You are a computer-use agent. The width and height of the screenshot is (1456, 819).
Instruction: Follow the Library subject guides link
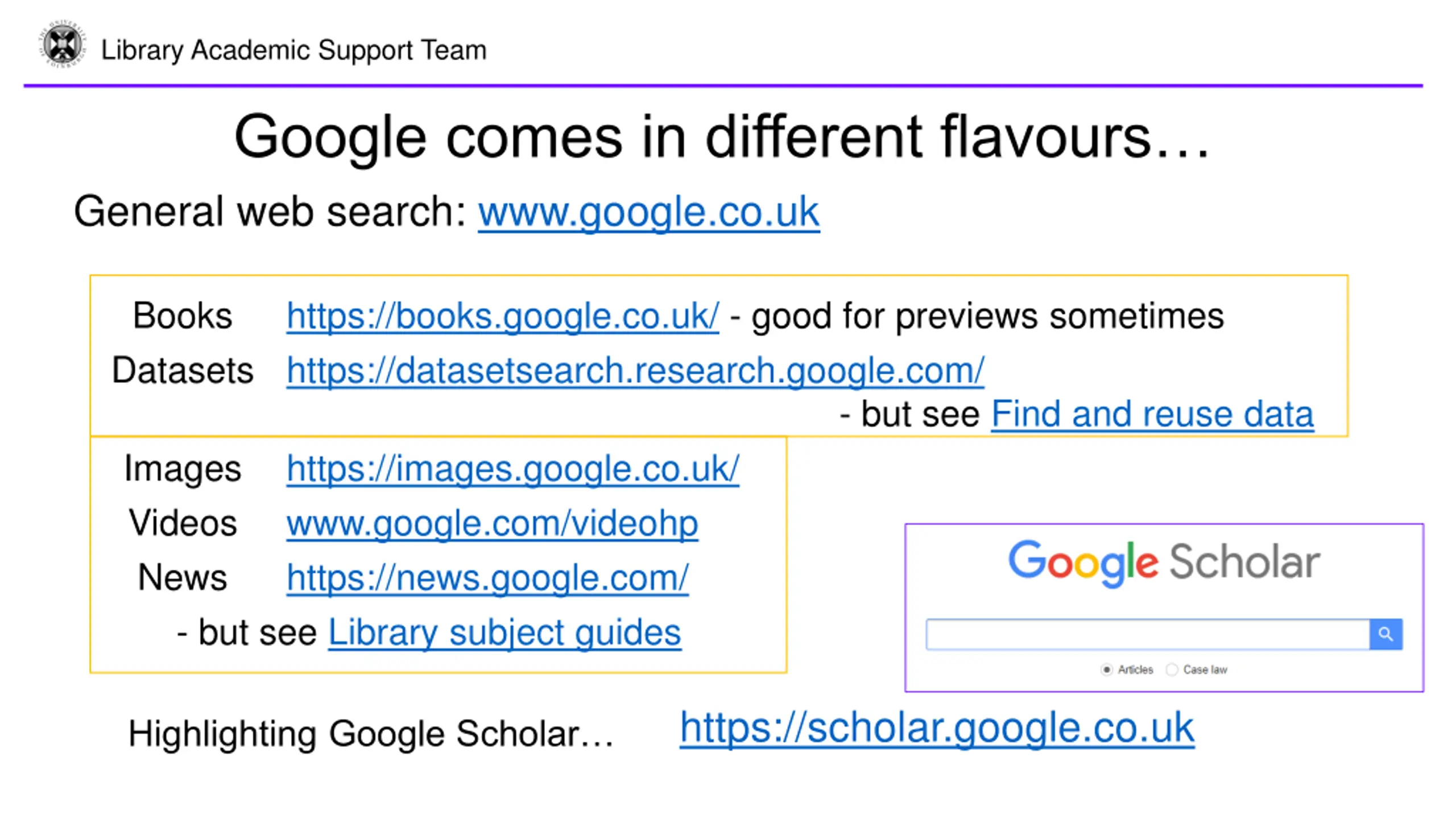pos(504,632)
